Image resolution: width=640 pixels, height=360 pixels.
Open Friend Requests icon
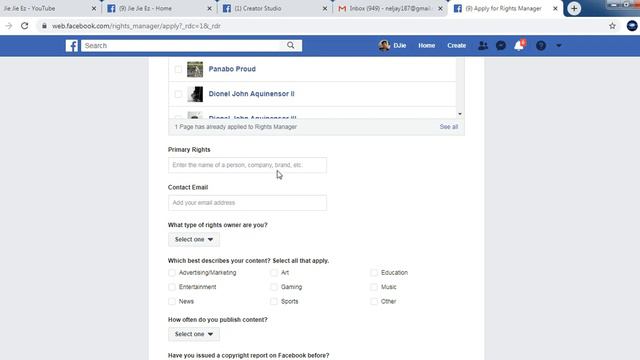click(483, 46)
